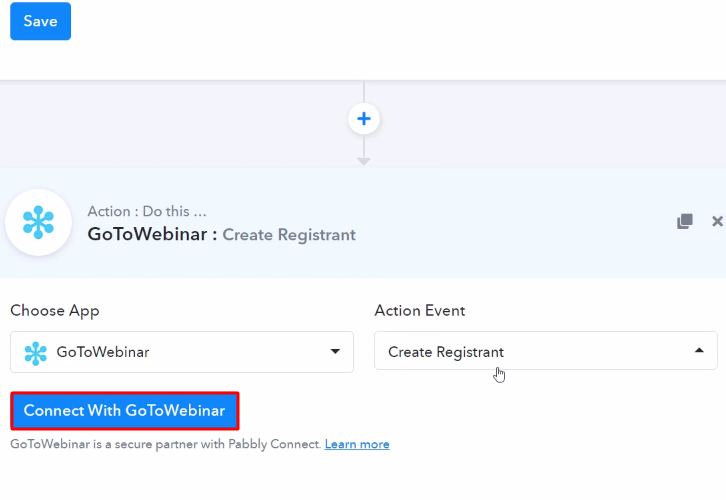Remove the GoToWebinar action with the X icon
The width and height of the screenshot is (726, 500).
point(717,221)
